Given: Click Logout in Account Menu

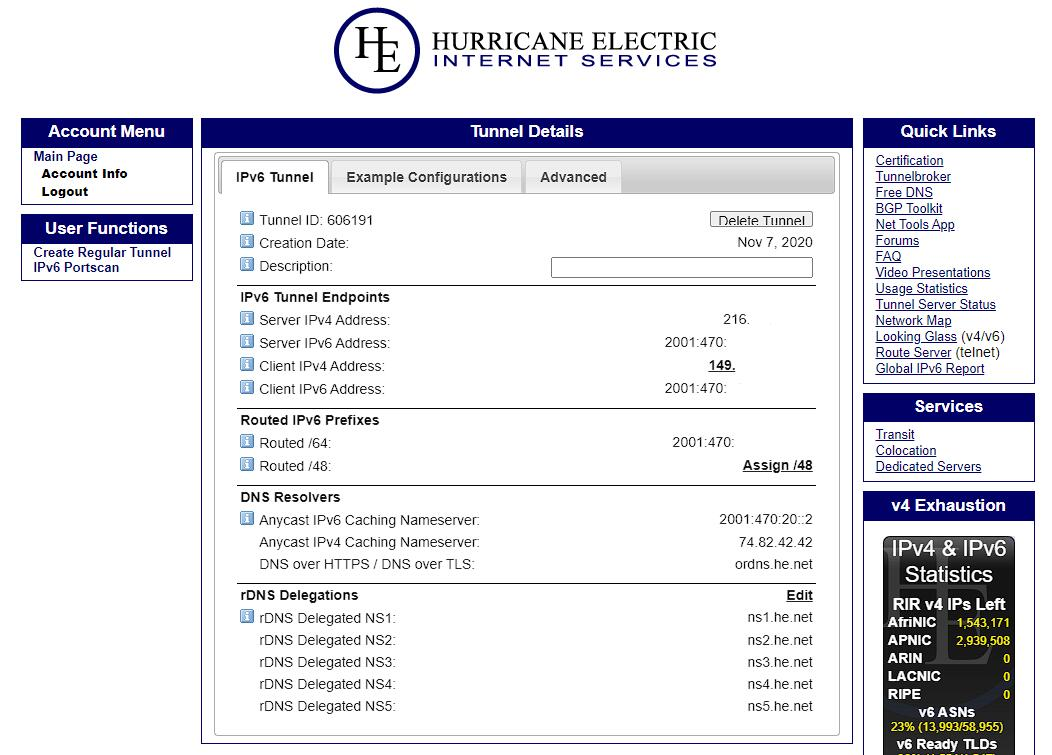Looking at the screenshot, I should [x=64, y=191].
